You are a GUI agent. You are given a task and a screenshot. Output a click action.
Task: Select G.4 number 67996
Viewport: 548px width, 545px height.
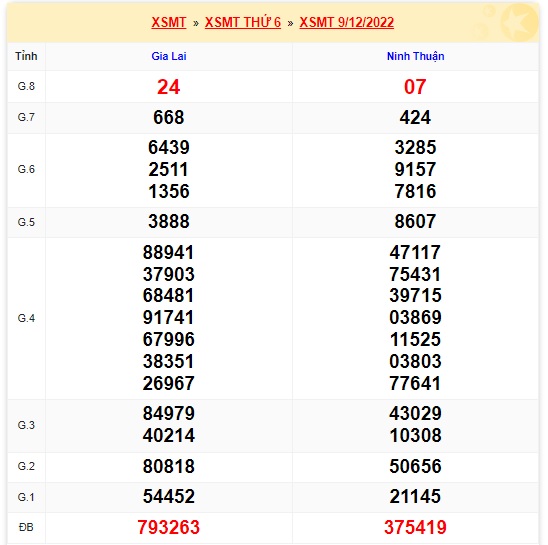point(168,340)
